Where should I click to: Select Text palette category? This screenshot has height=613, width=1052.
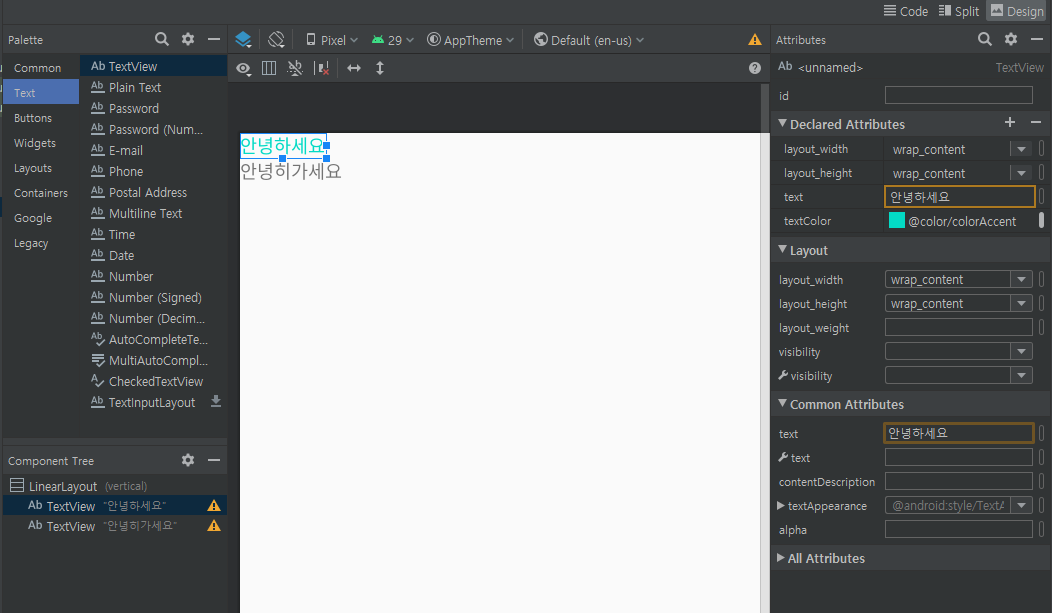tap(41, 93)
